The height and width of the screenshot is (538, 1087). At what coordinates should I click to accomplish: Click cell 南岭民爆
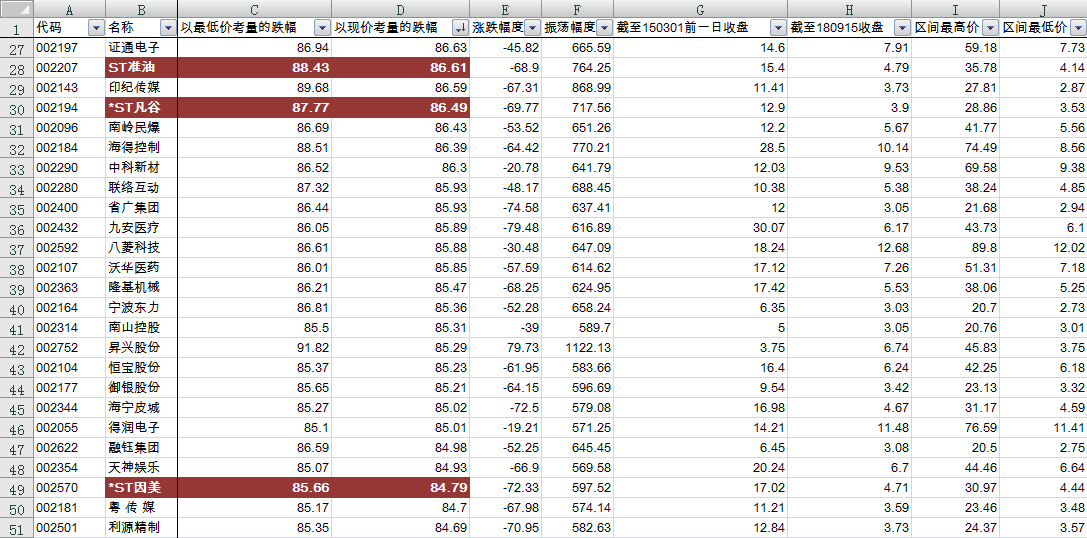coord(141,128)
